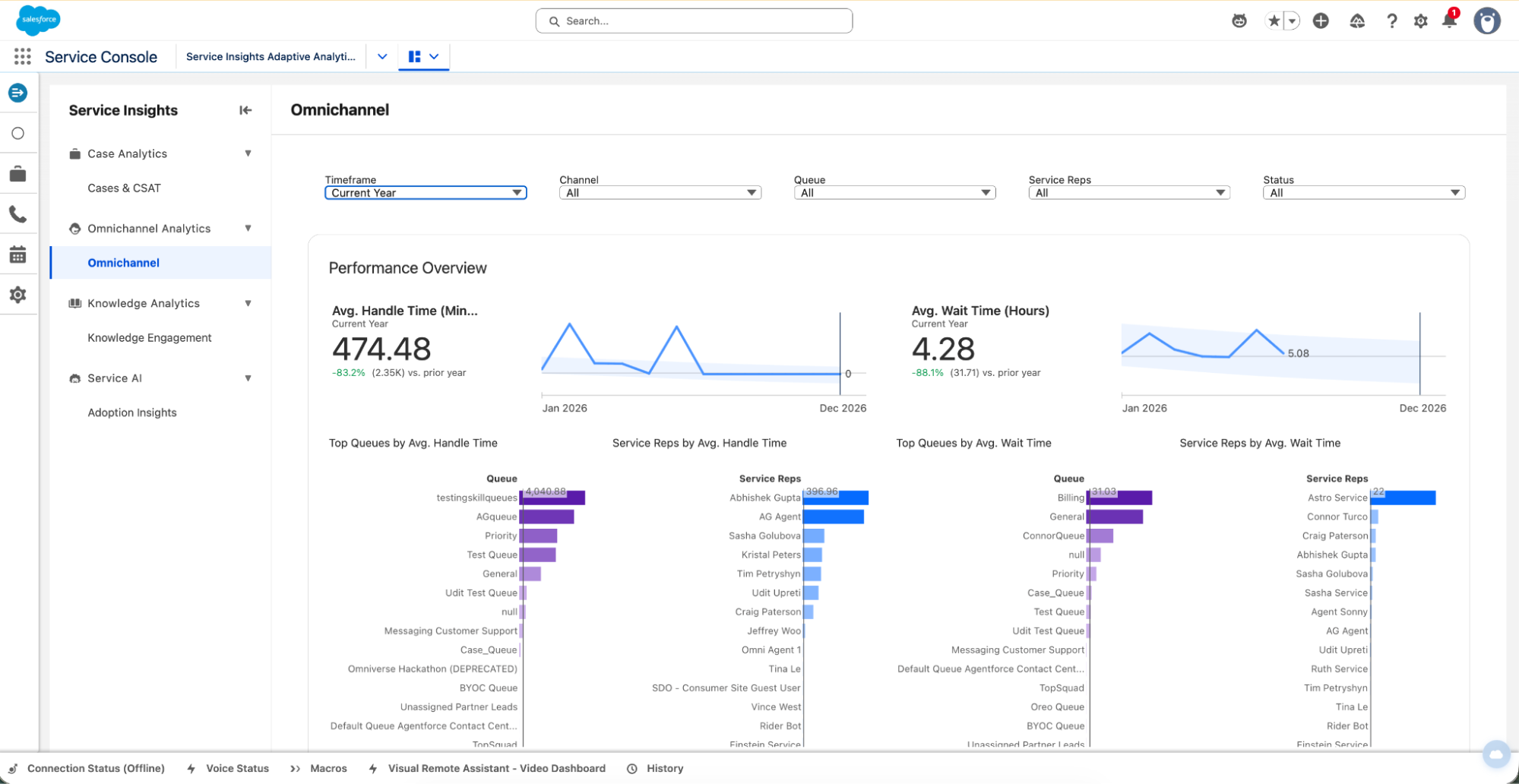
Task: Open the Setup gear in header
Action: [x=1420, y=21]
